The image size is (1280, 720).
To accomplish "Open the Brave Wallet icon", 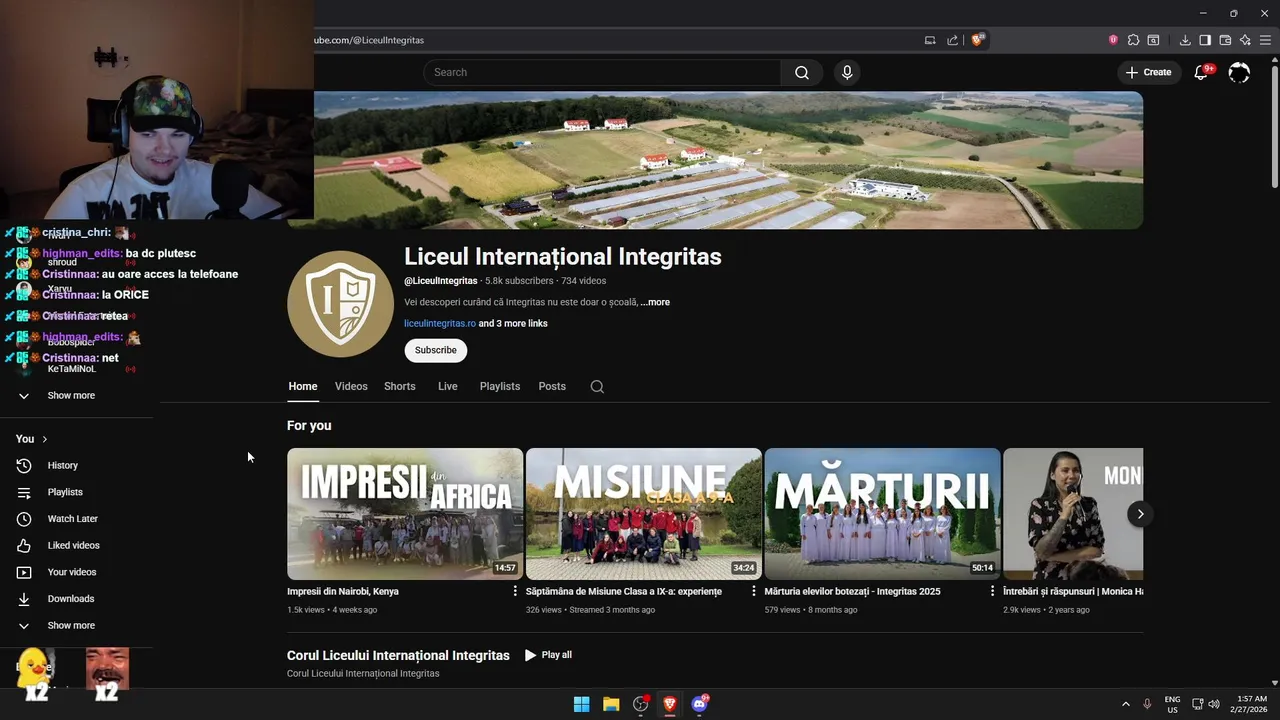I will point(1225,40).
